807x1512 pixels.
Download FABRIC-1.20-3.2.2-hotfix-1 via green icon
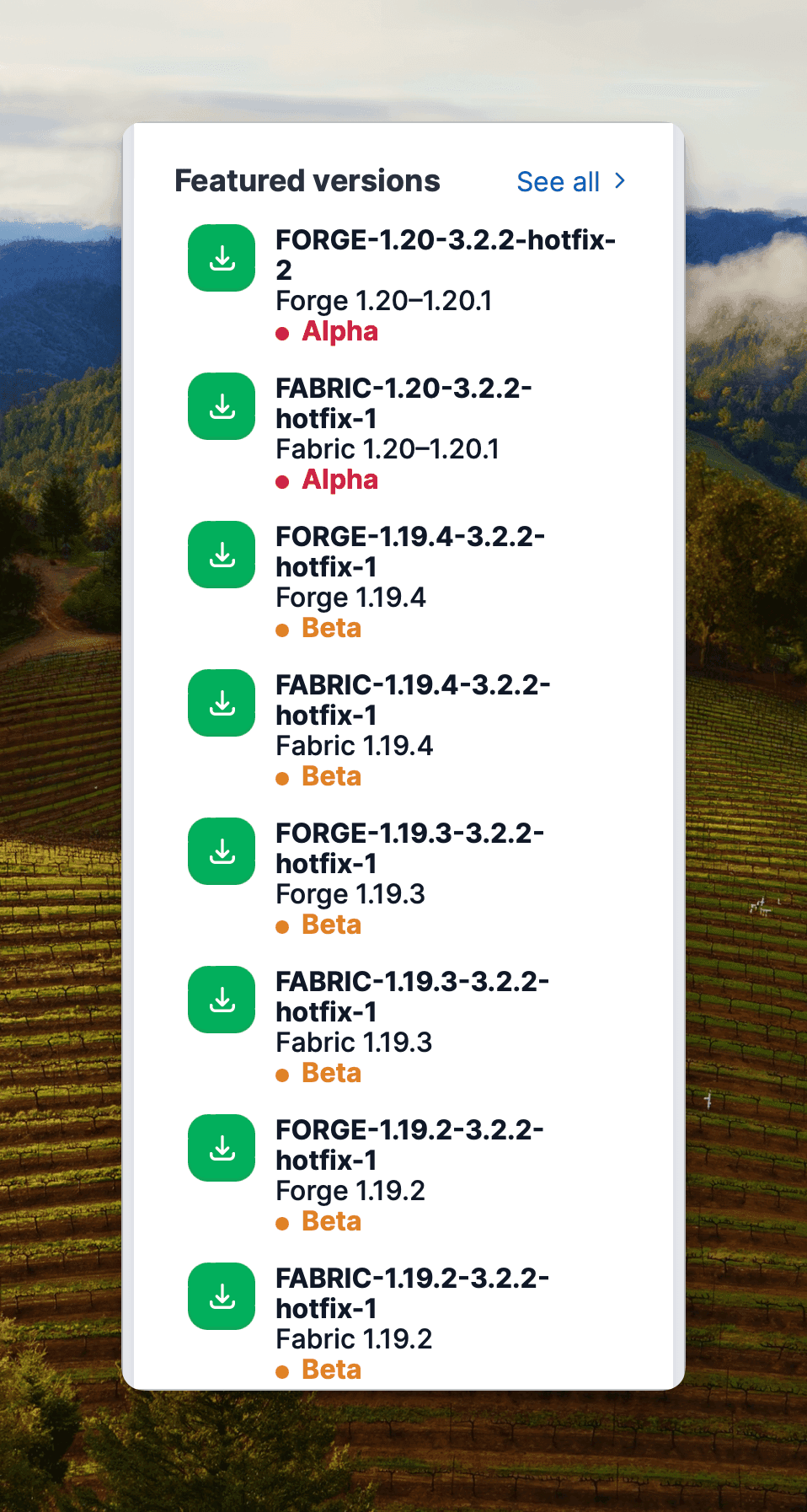click(222, 406)
